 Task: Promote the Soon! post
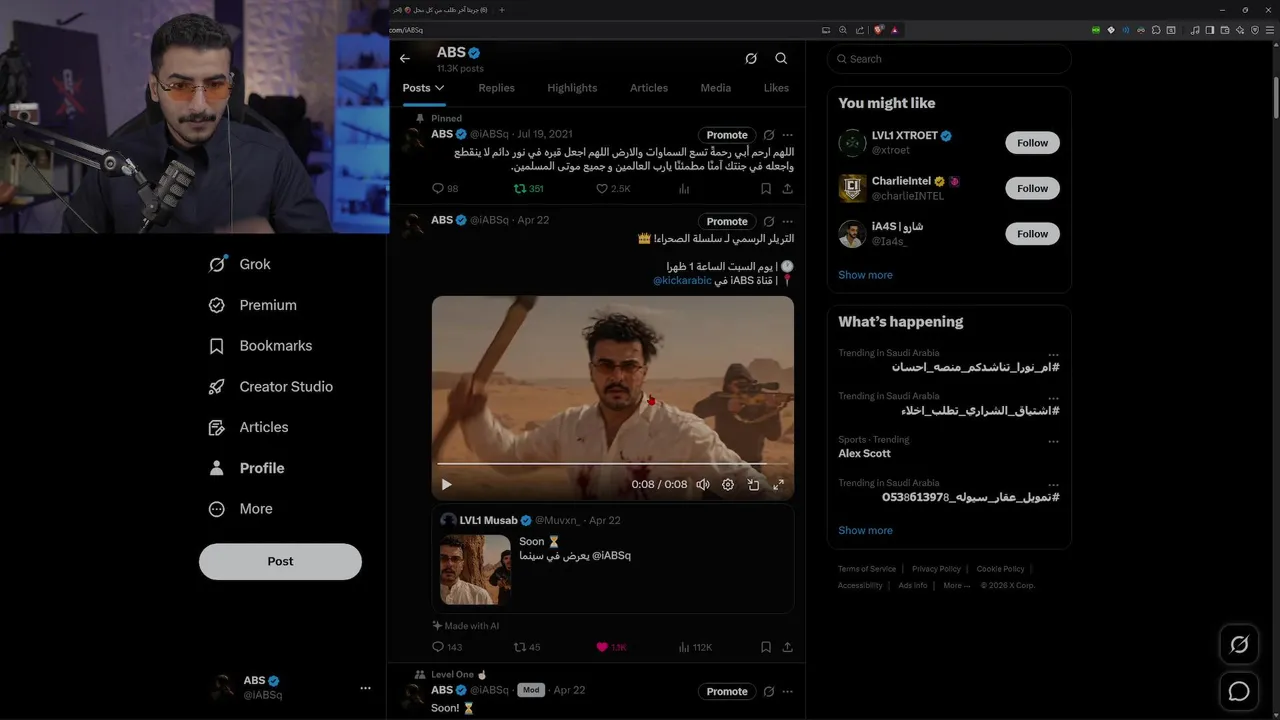pyautogui.click(x=727, y=691)
